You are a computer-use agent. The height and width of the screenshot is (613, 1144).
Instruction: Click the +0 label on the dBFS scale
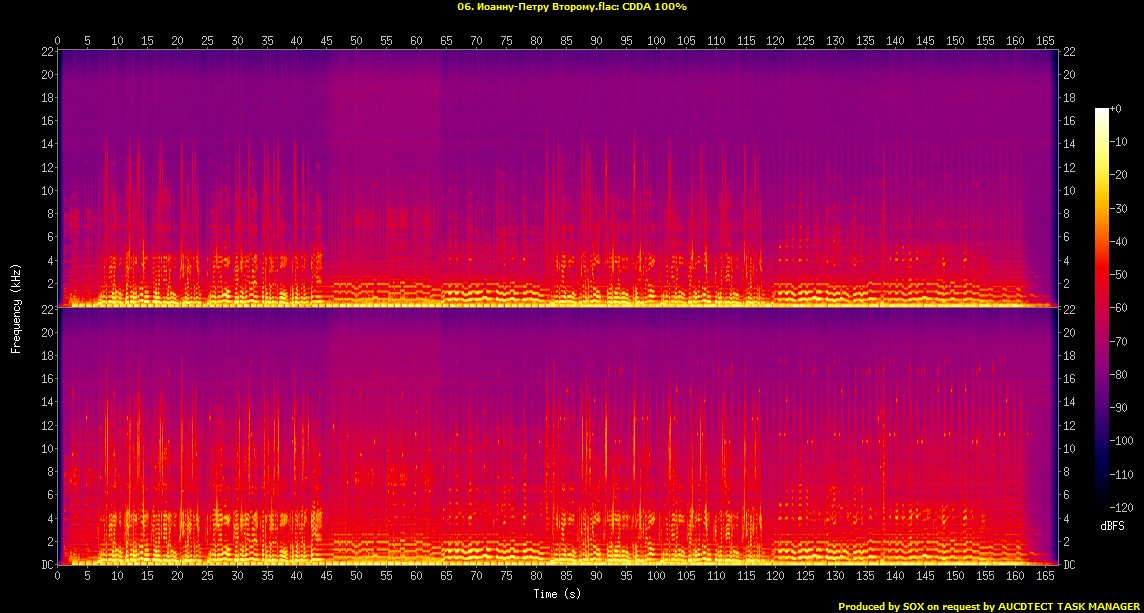pos(1116,109)
